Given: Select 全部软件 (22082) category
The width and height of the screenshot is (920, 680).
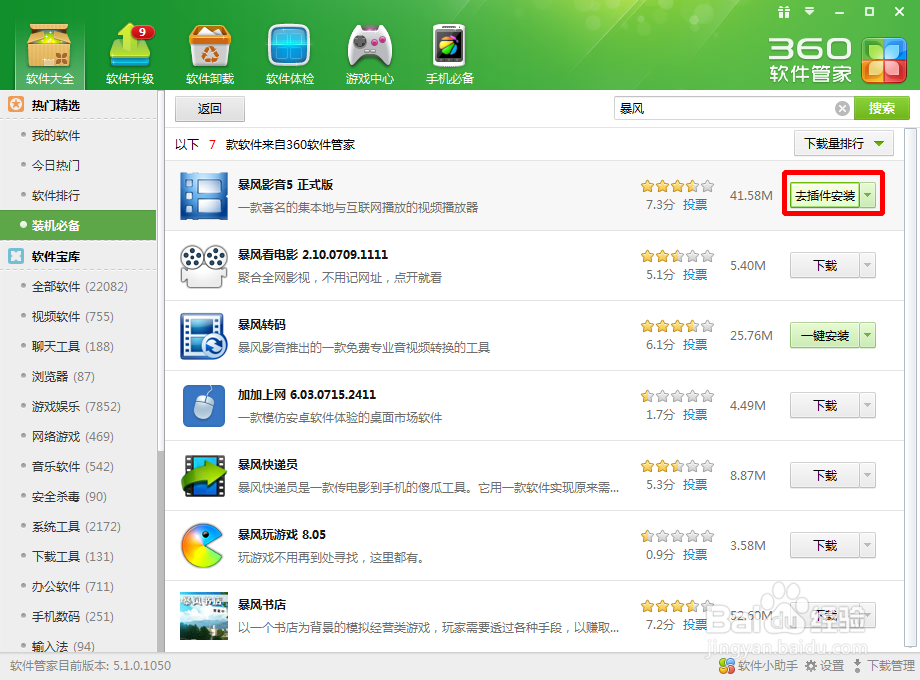Looking at the screenshot, I should pos(78,286).
